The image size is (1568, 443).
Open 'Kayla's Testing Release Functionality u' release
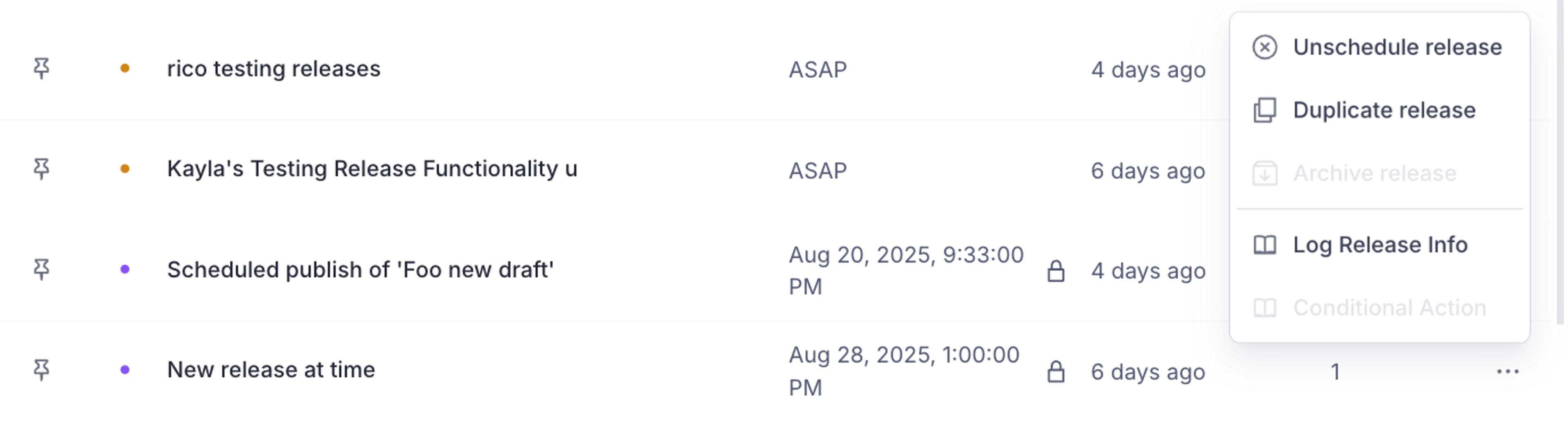[372, 169]
